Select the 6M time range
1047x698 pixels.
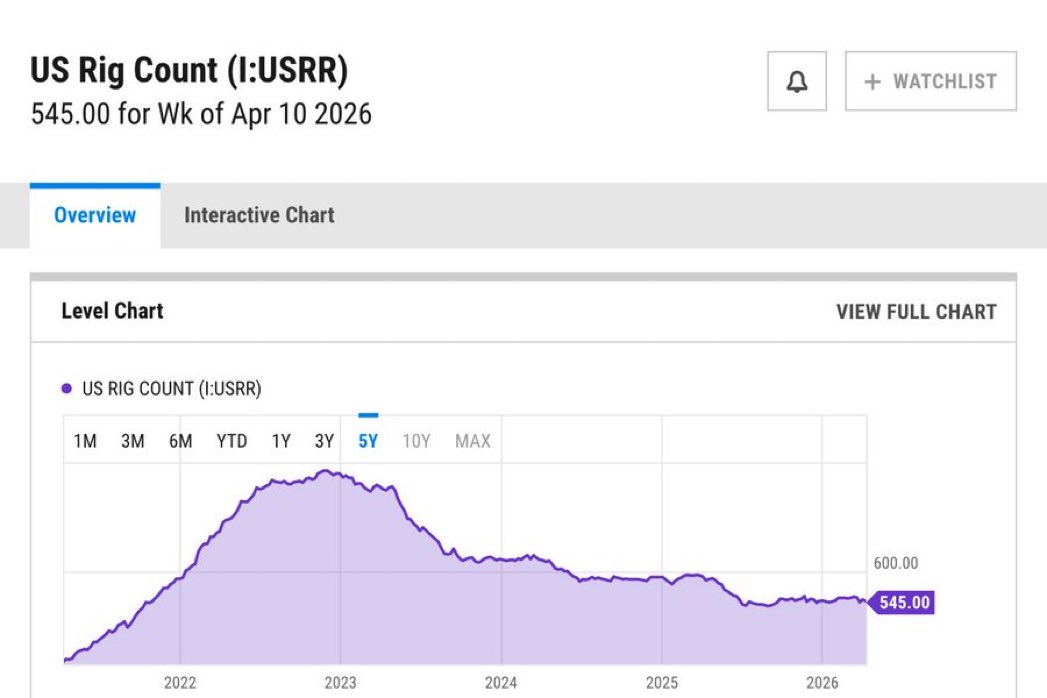(x=180, y=441)
